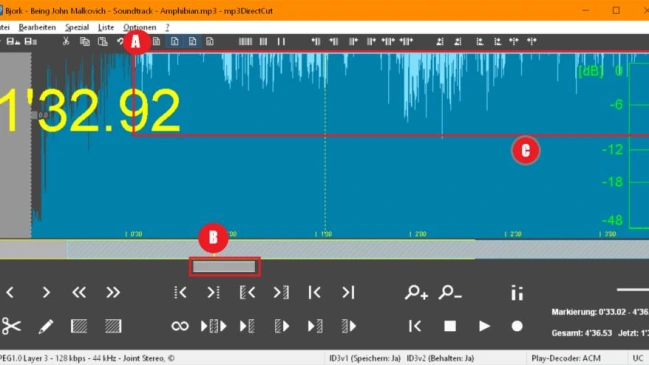Click the -12 dB level label

[x=613, y=149]
